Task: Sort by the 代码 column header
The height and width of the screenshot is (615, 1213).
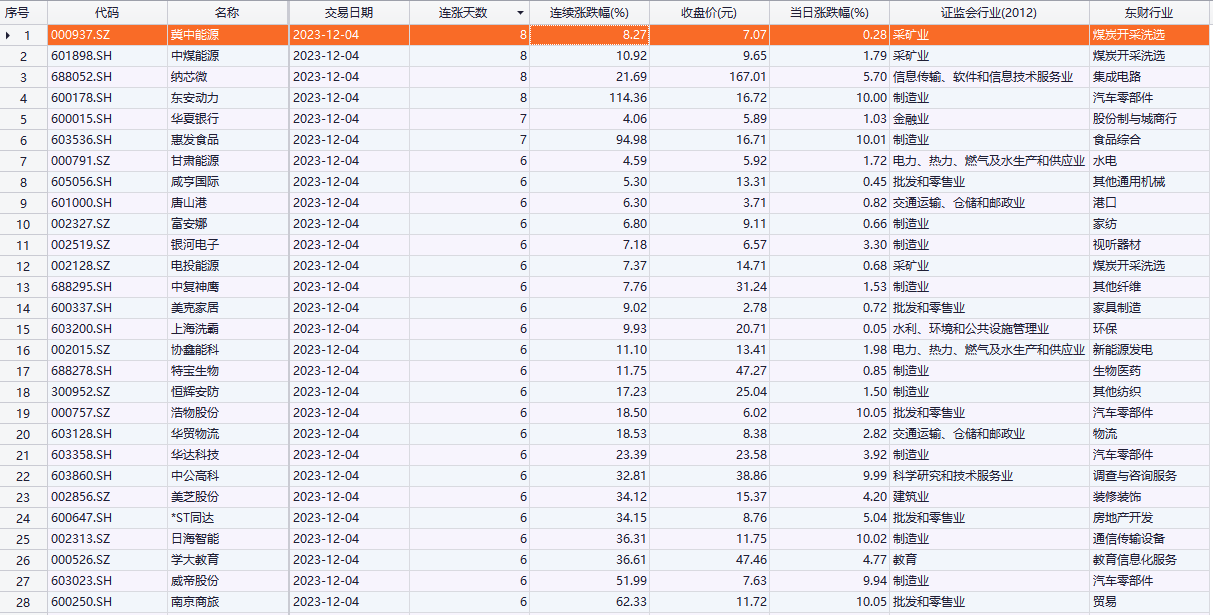Action: (x=106, y=13)
